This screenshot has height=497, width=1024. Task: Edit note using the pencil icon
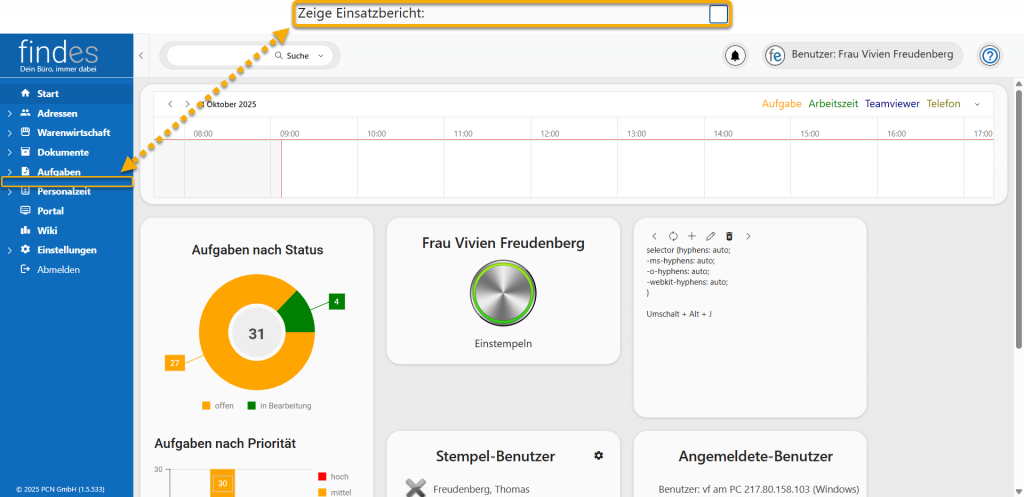(x=710, y=236)
